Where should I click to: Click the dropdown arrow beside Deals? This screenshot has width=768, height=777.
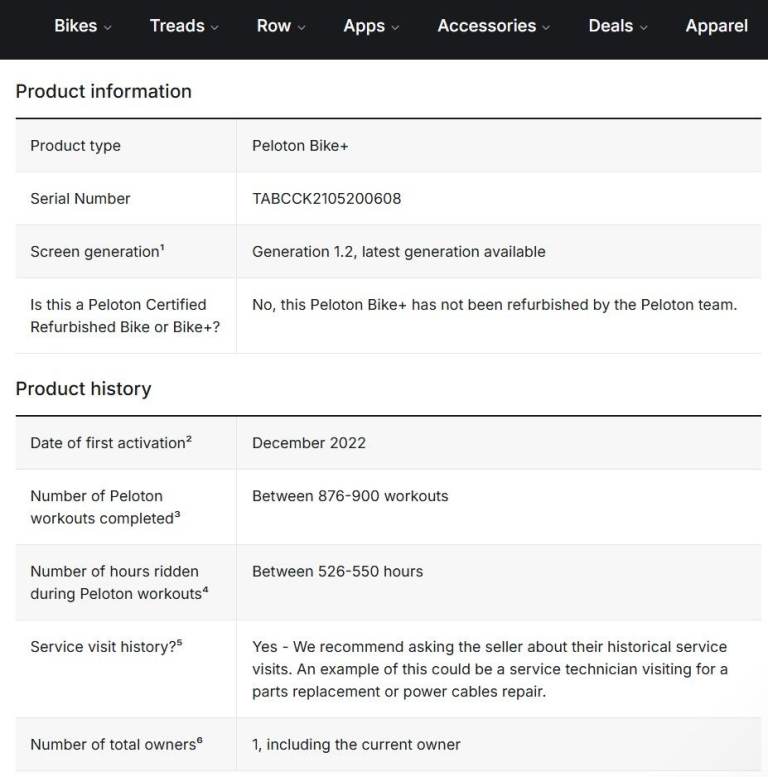[643, 28]
